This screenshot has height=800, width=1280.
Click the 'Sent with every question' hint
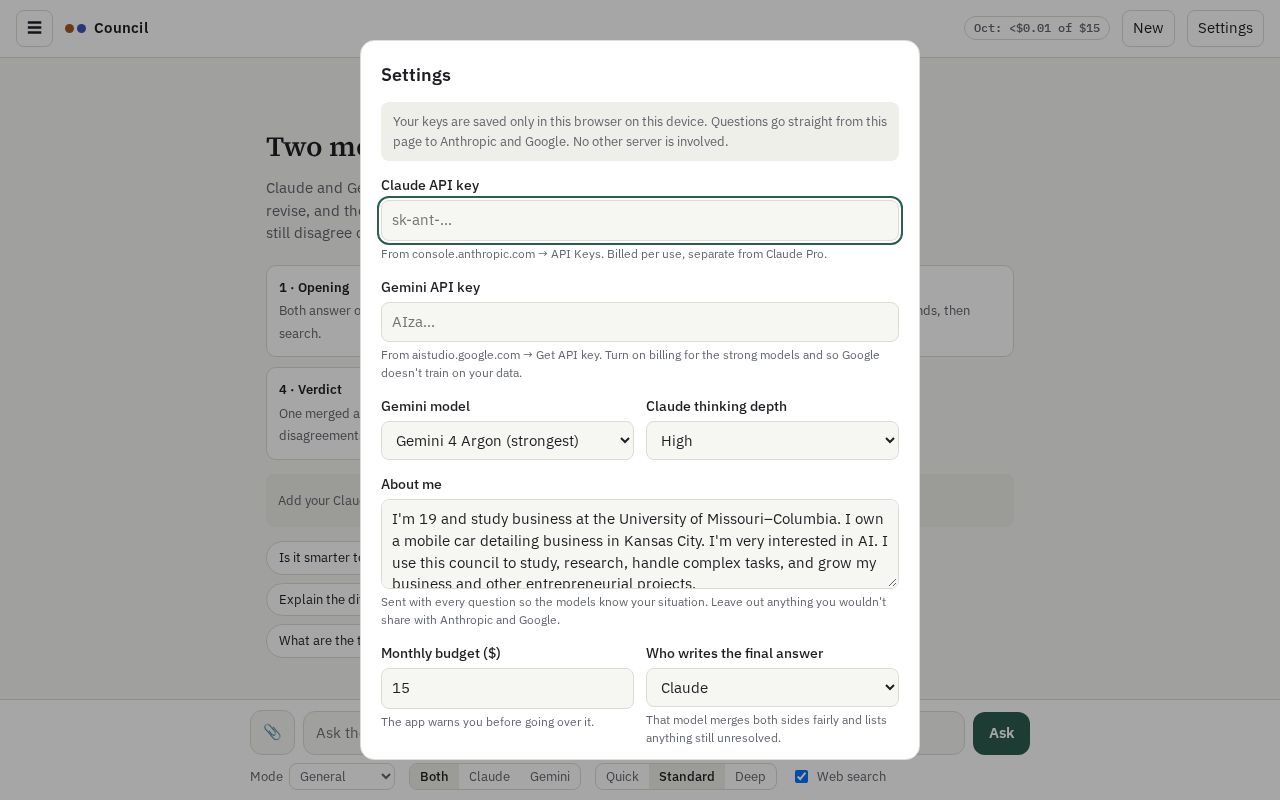point(633,611)
